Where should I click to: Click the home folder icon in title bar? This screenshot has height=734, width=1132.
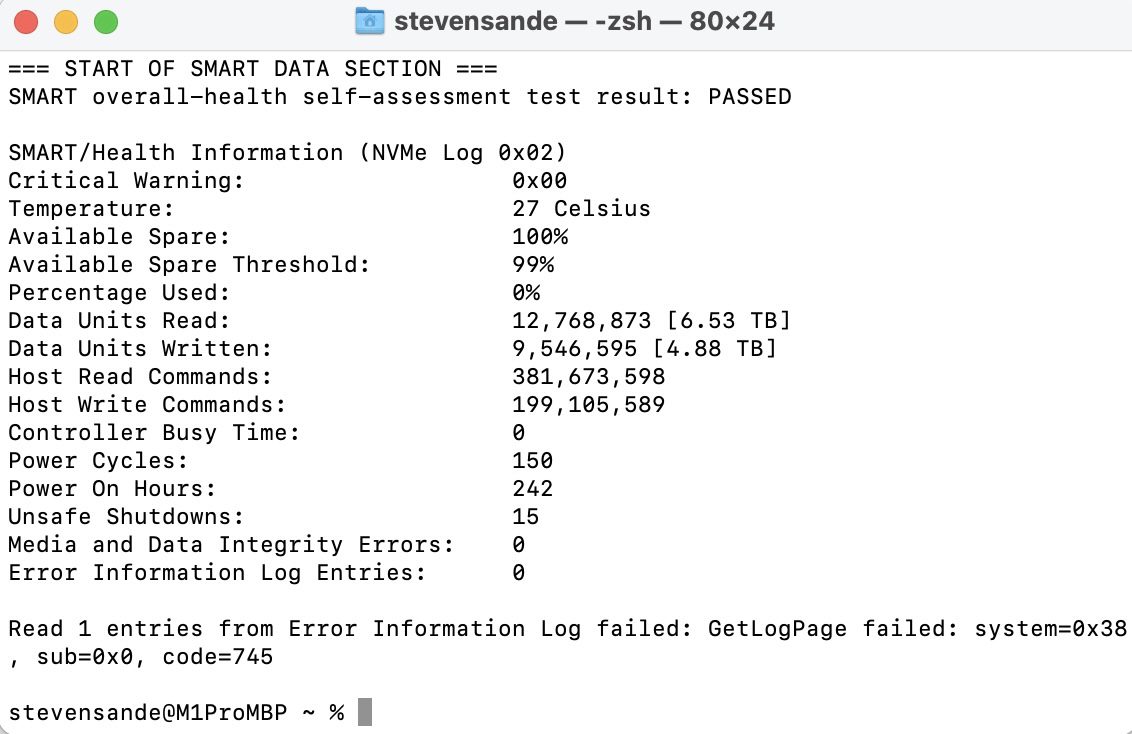370,21
